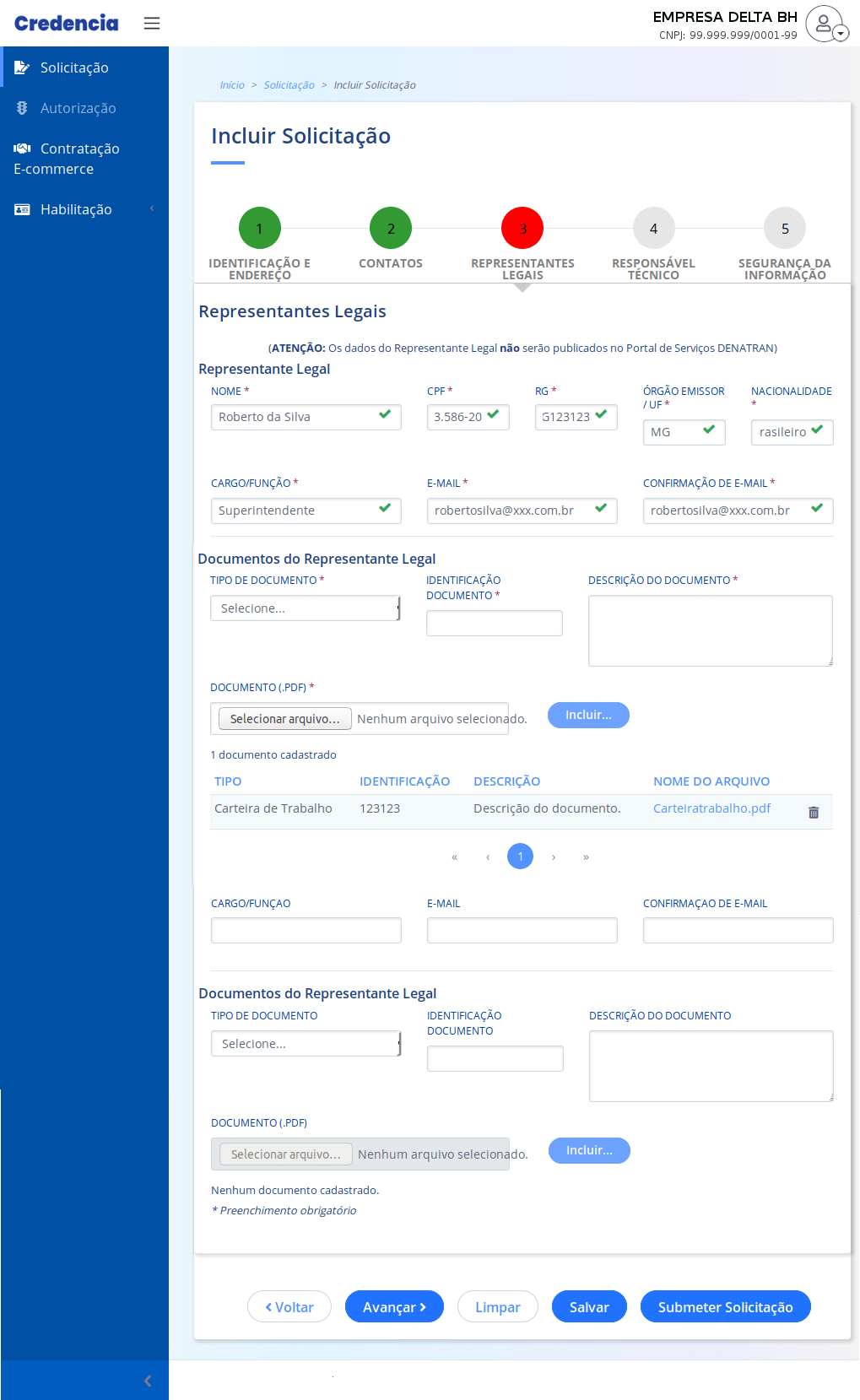
Task: Open the first Tipo de Documento dropdown
Action: click(305, 608)
